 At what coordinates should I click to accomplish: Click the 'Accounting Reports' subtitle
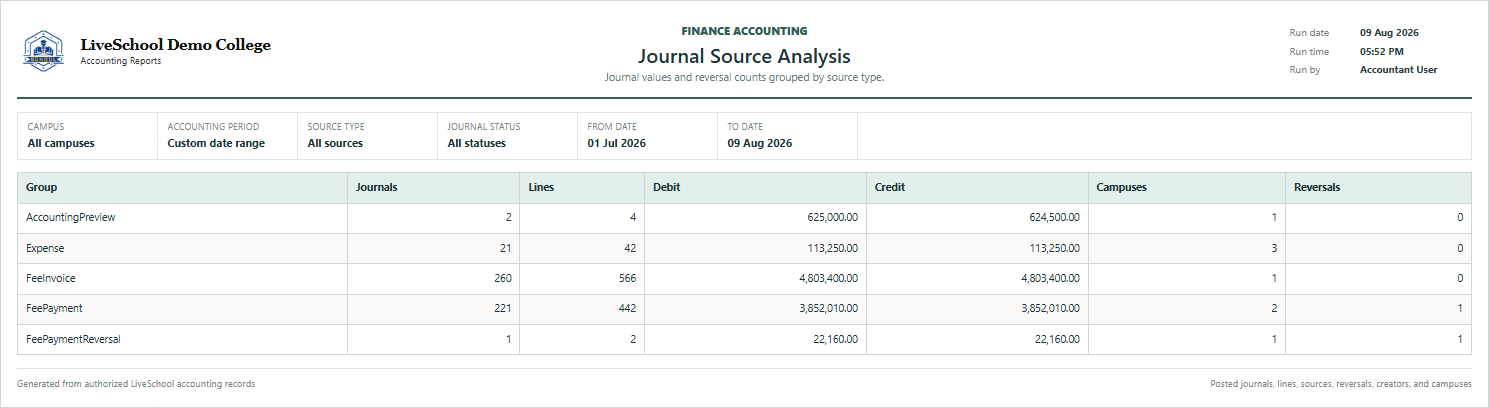[x=120, y=61]
